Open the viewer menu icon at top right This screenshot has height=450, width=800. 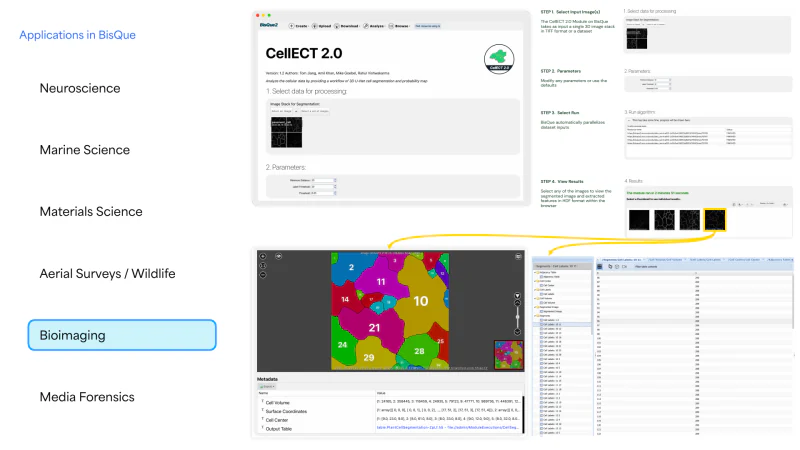pos(518,257)
